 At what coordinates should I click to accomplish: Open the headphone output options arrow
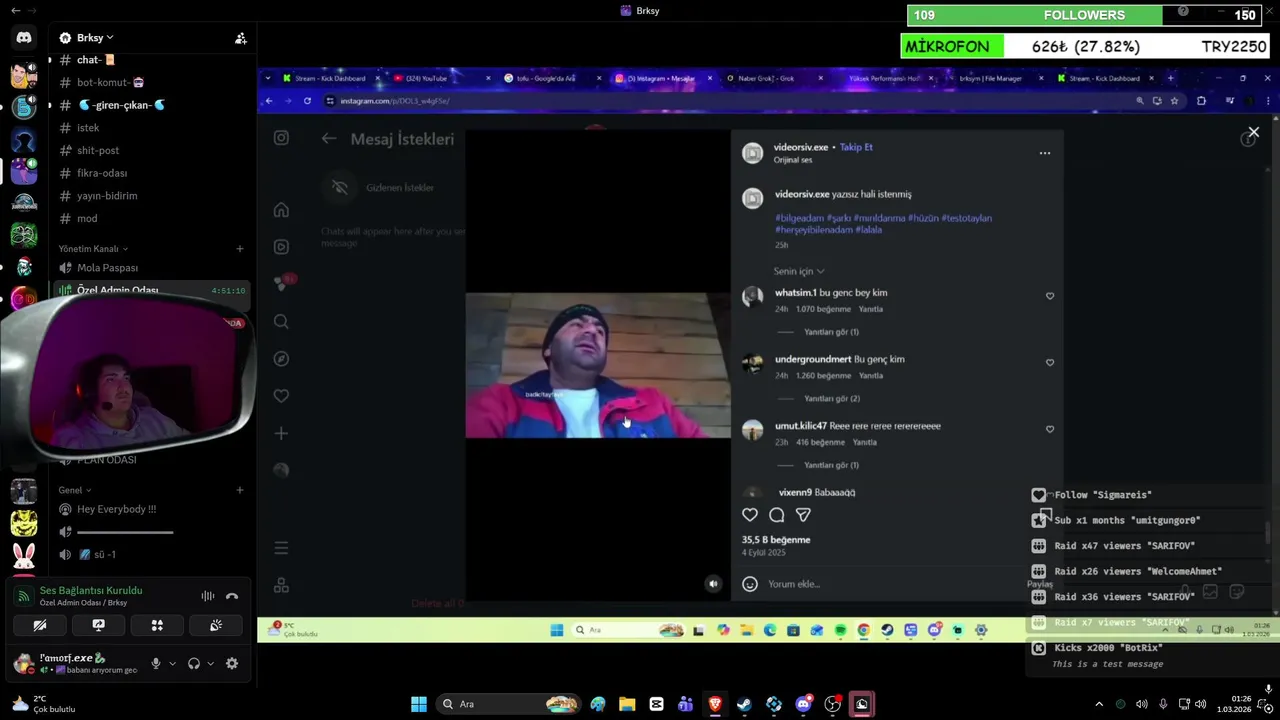tap(210, 663)
